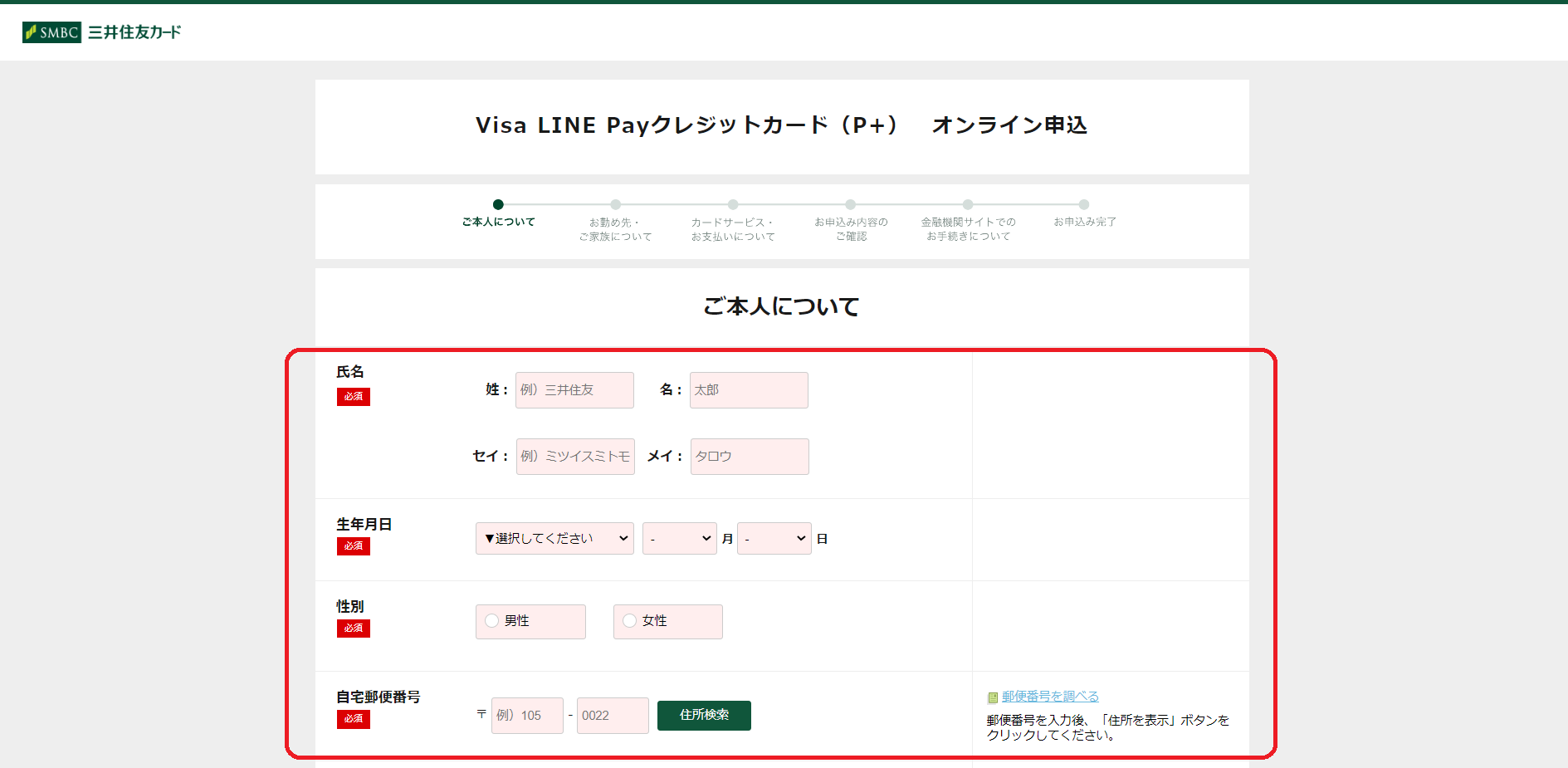Viewport: 1568px width, 768px height.
Task: Focus the セイ katakana surname field
Action: tap(575, 457)
